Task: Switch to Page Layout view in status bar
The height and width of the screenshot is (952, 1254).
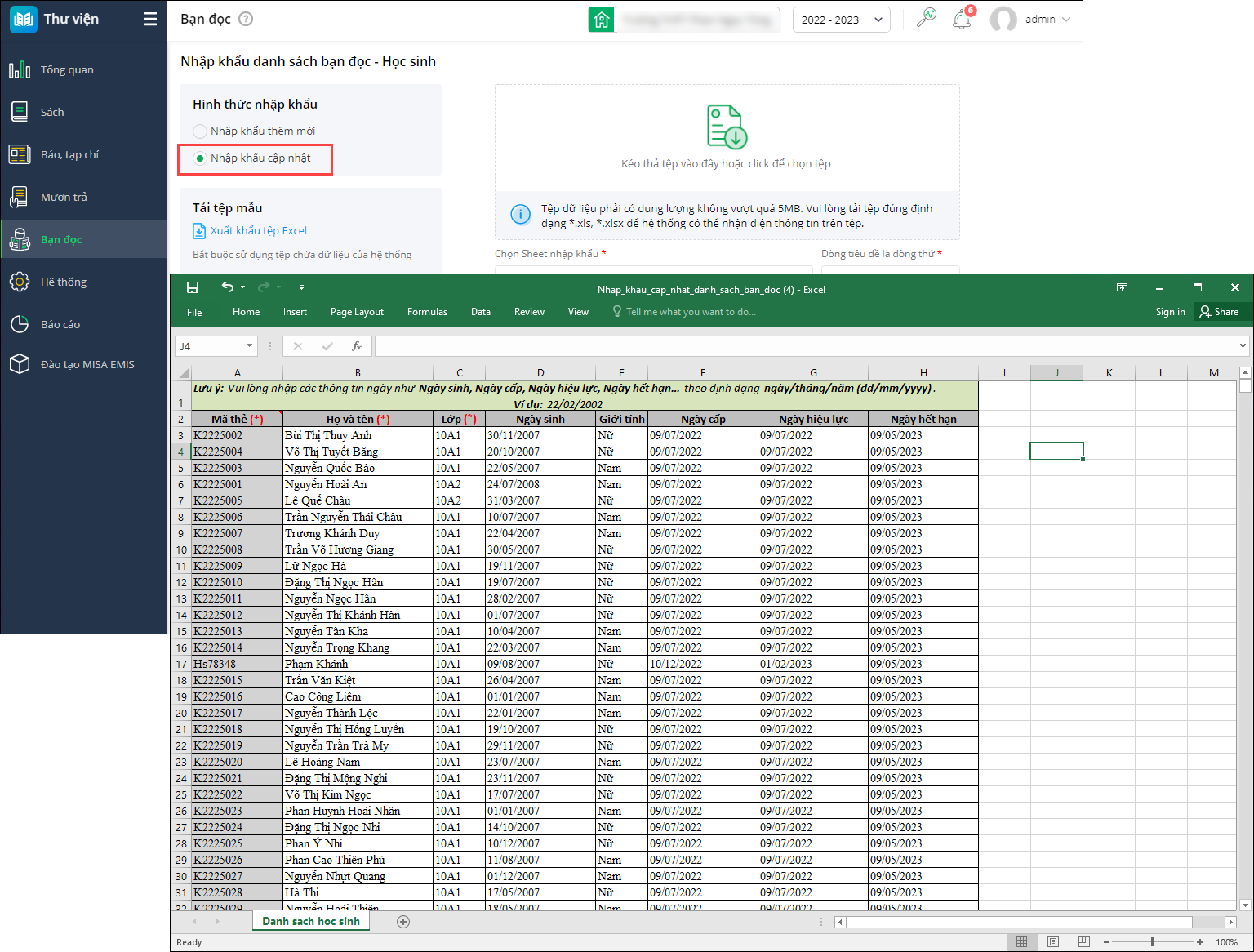Action: coord(1052,941)
